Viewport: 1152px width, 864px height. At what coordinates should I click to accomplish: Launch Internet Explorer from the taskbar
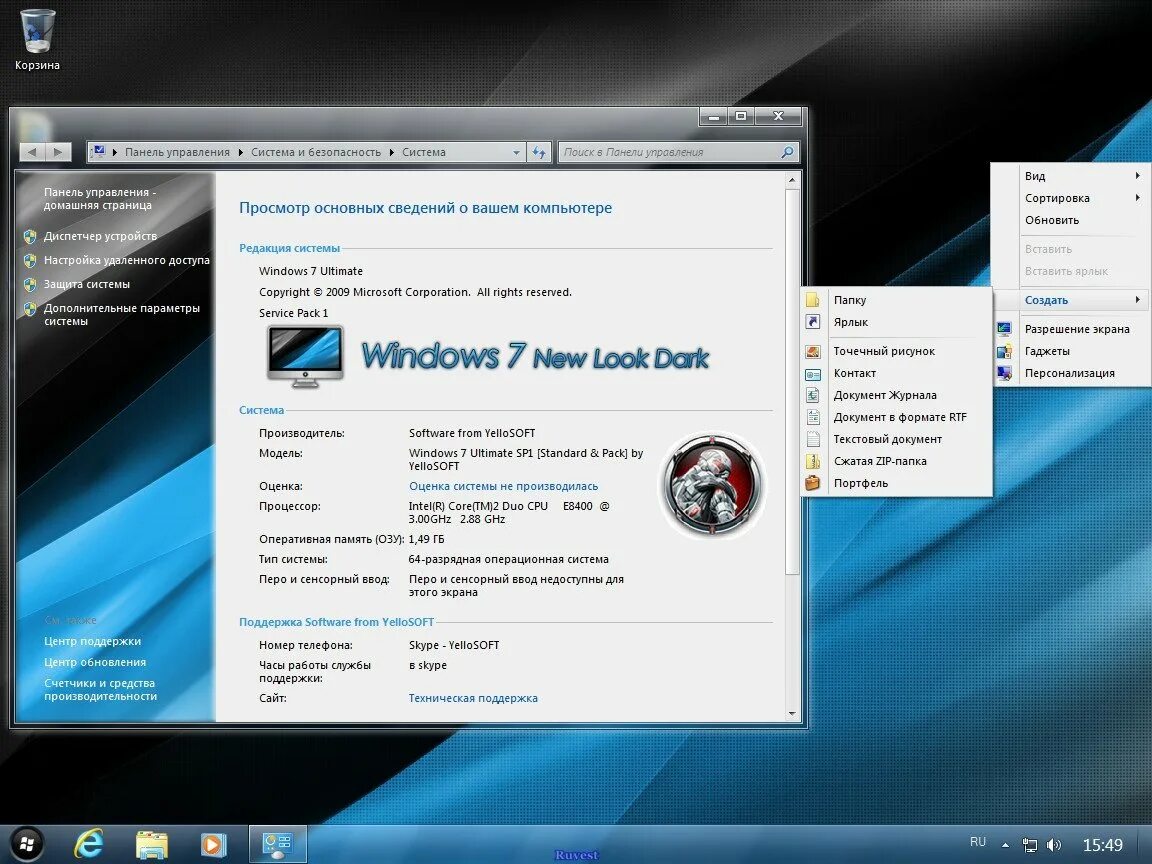click(88, 844)
